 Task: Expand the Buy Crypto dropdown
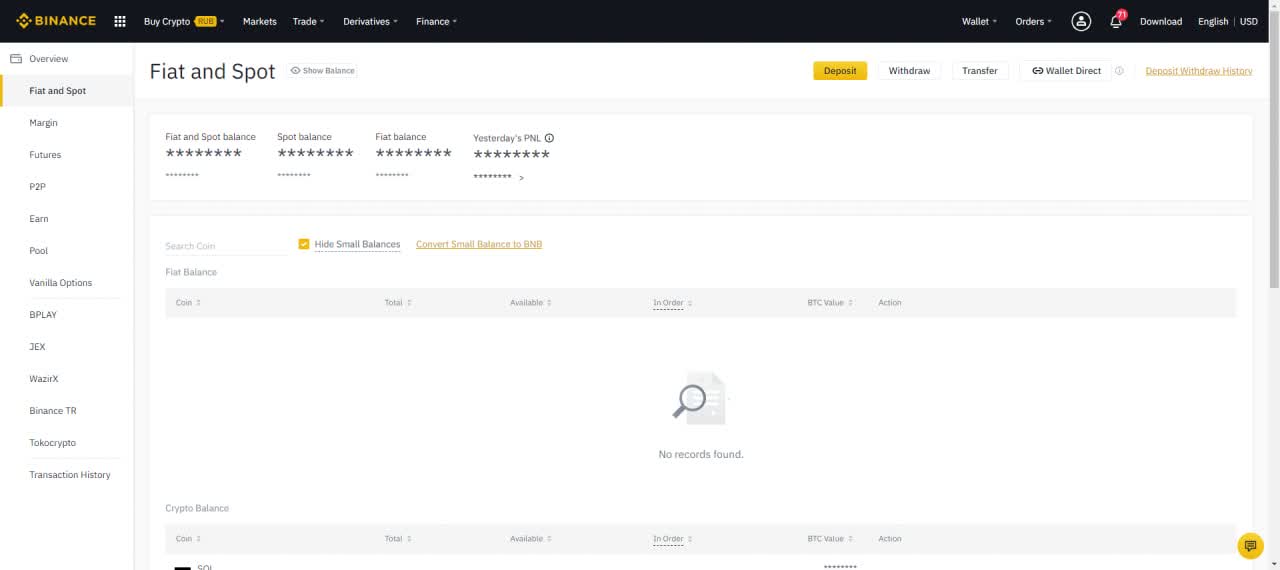(x=184, y=21)
